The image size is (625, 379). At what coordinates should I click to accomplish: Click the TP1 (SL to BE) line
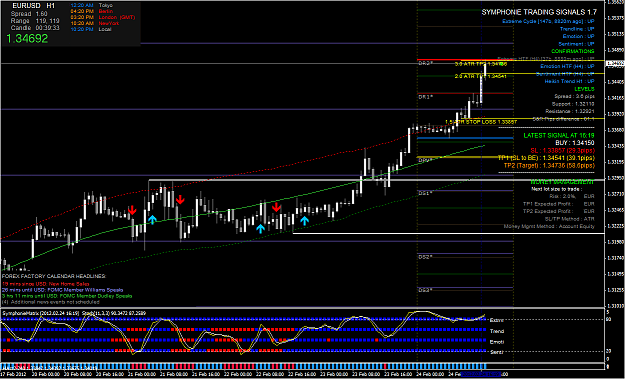[546, 158]
